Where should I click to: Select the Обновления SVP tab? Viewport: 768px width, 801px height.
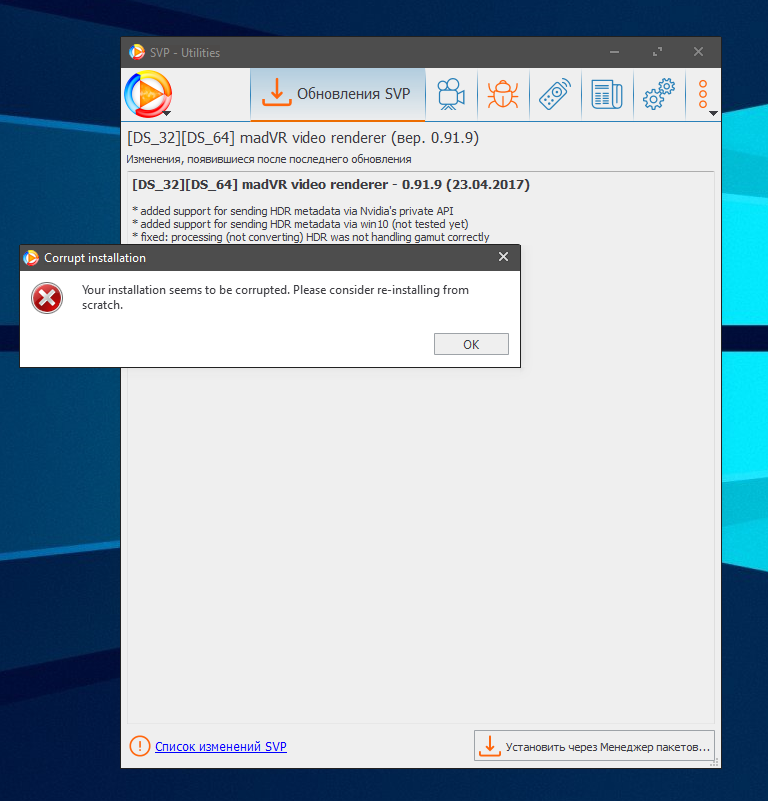[x=338, y=94]
